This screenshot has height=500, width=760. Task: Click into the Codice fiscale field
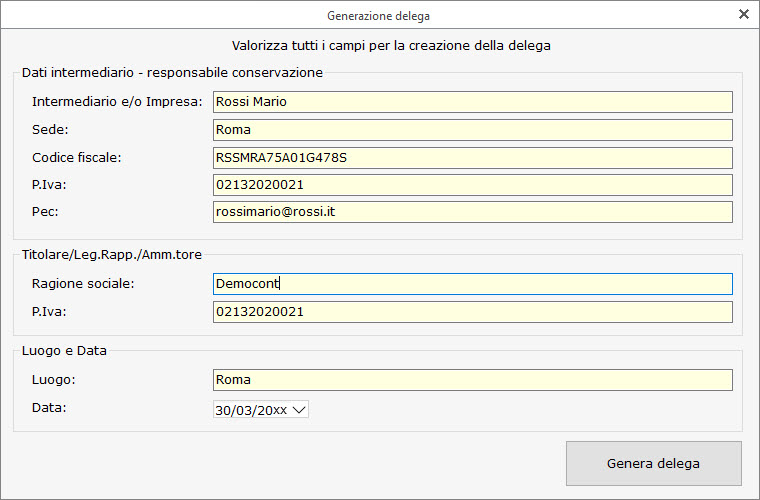point(473,158)
